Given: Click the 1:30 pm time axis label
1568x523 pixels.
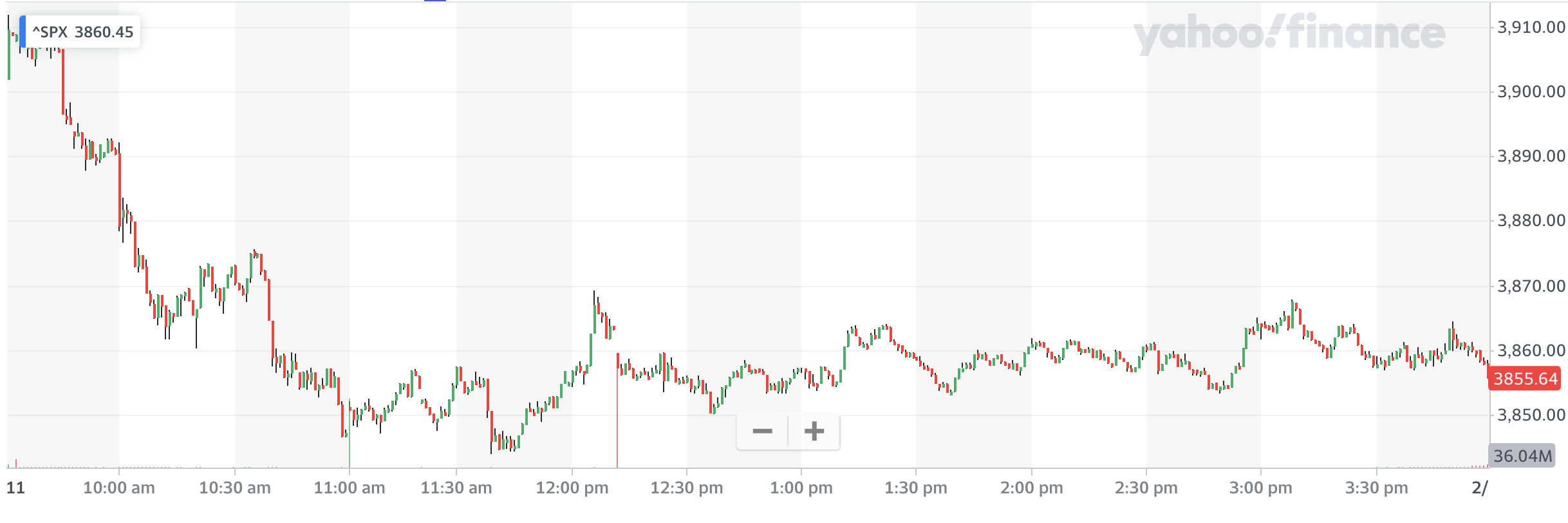Looking at the screenshot, I should tap(916, 488).
